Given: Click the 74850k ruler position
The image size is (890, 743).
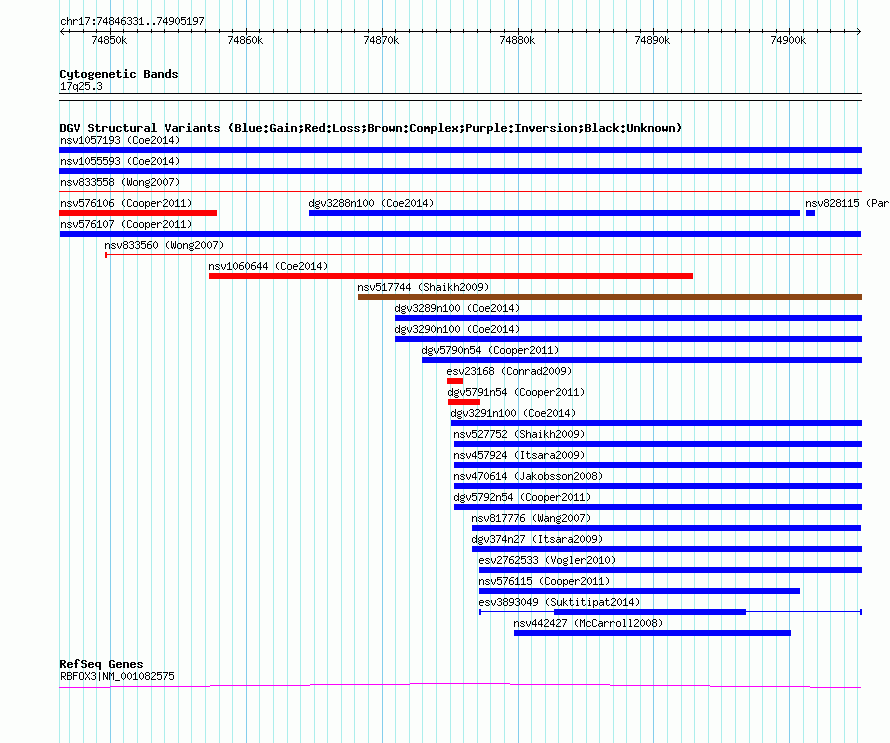Looking at the screenshot, I should coord(109,40).
